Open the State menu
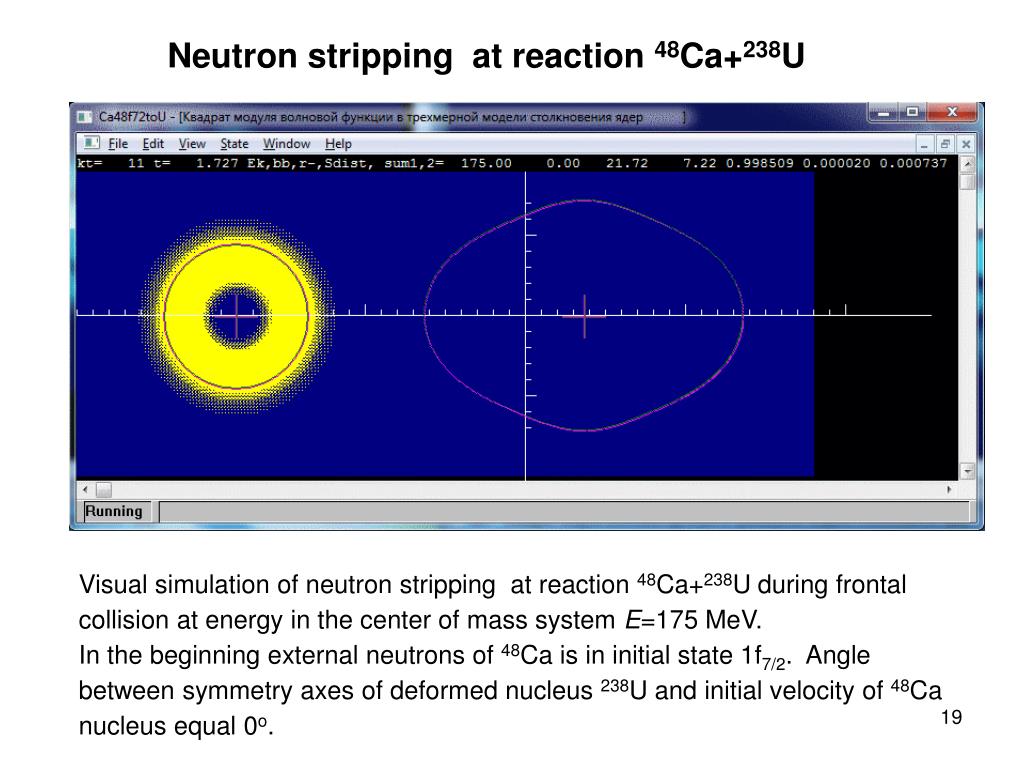 (234, 144)
